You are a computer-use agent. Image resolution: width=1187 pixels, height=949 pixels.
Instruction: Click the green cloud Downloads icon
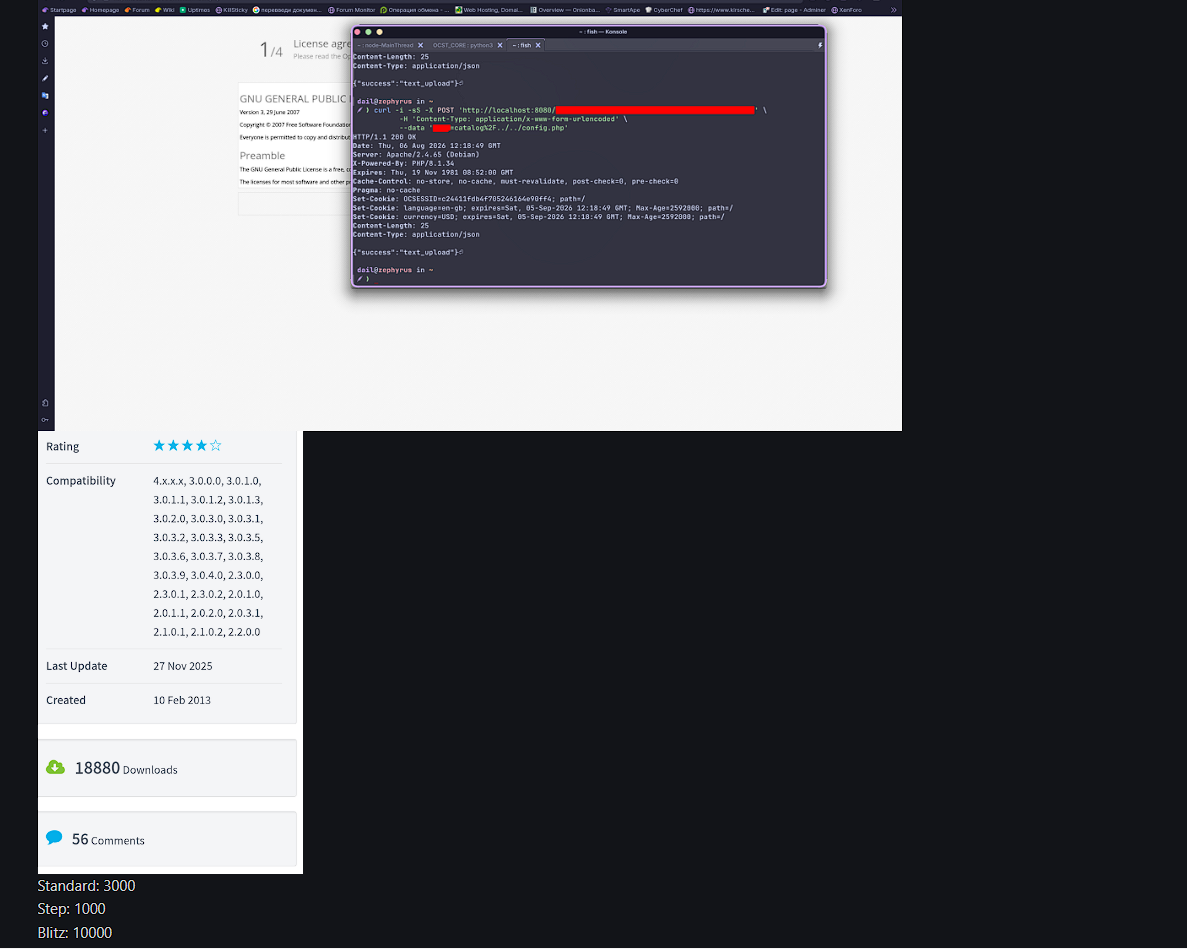pos(55,767)
